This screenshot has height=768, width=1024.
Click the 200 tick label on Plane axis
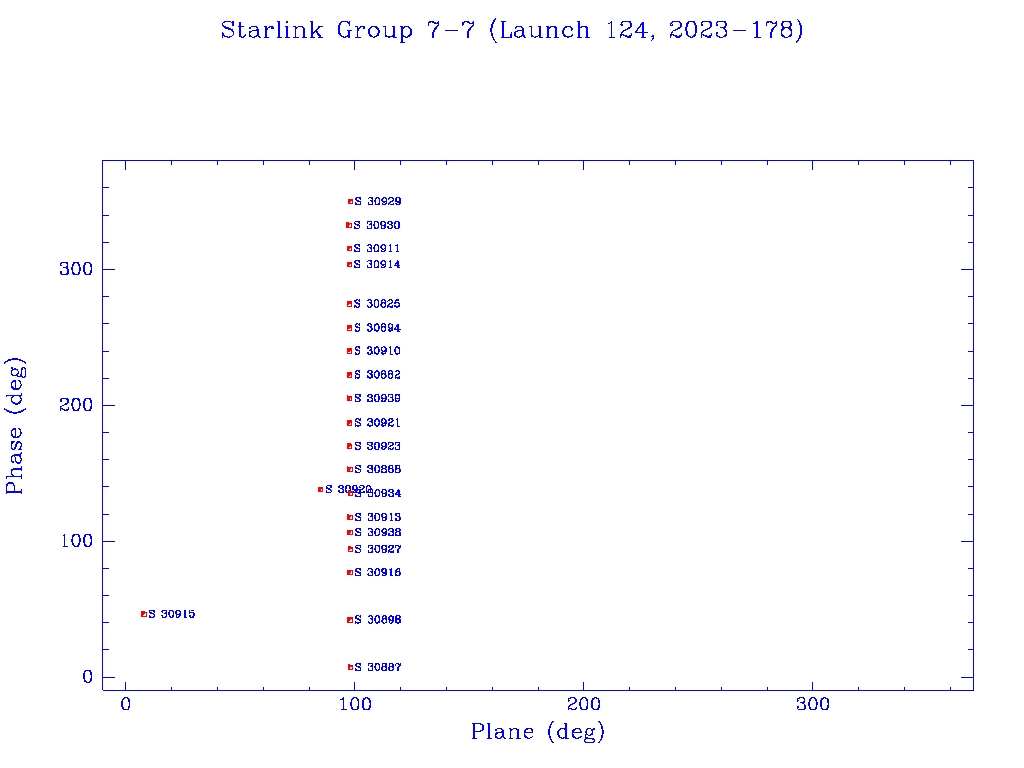point(583,705)
